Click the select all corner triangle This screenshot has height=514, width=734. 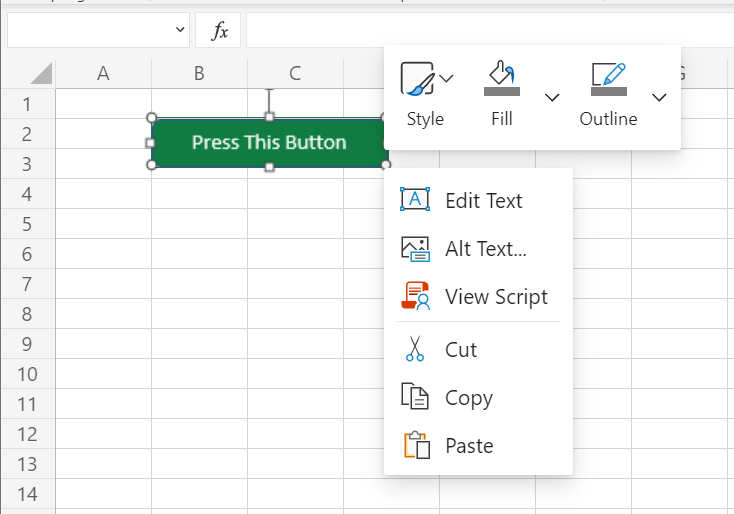(x=40, y=74)
